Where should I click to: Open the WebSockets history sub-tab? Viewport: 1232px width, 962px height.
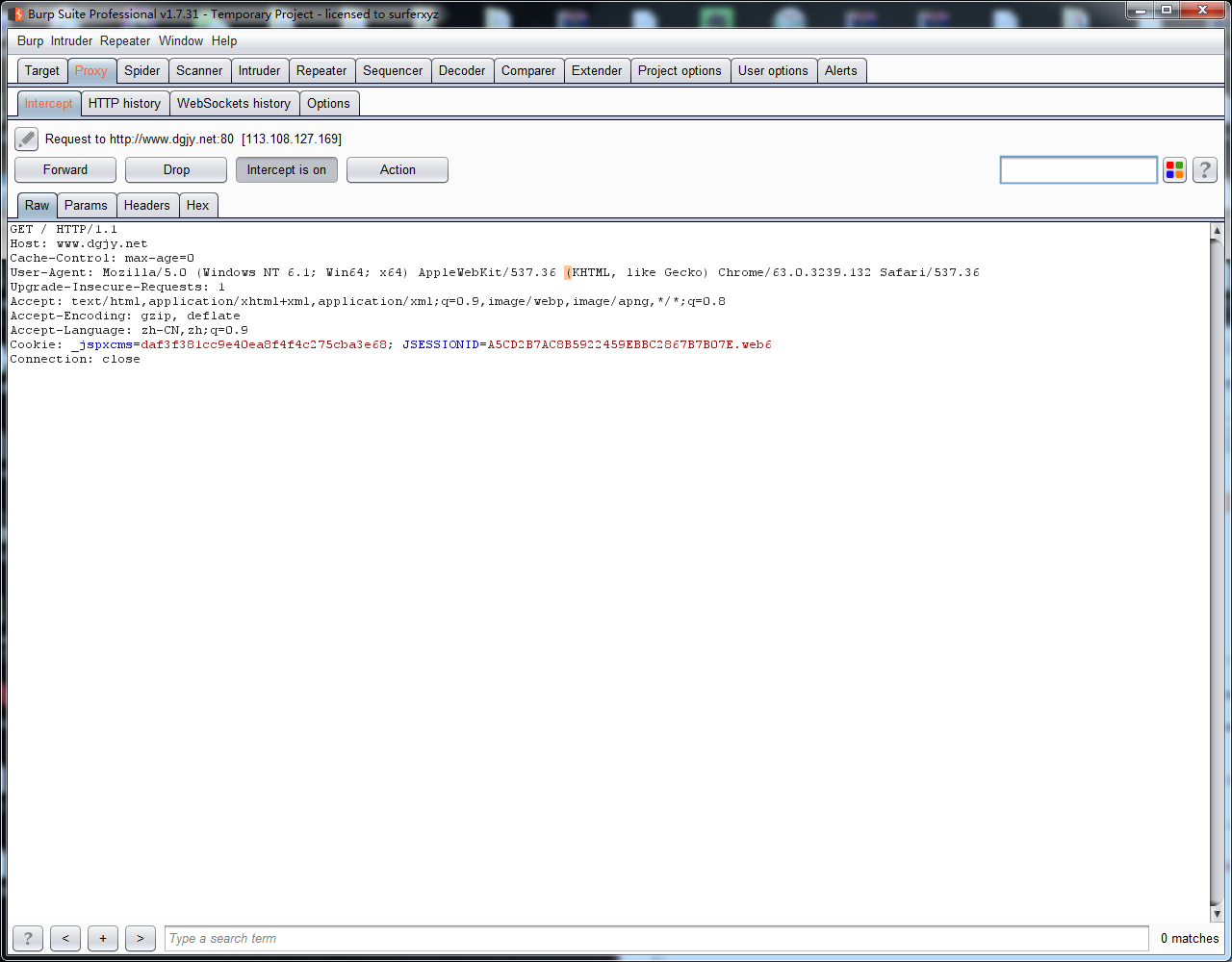point(234,104)
